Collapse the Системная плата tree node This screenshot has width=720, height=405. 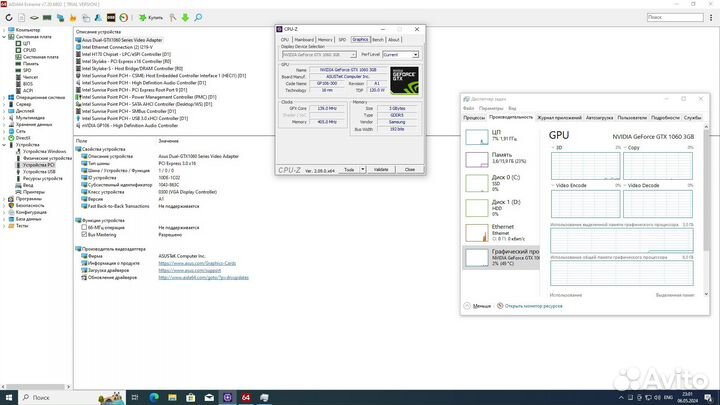click(x=4, y=37)
